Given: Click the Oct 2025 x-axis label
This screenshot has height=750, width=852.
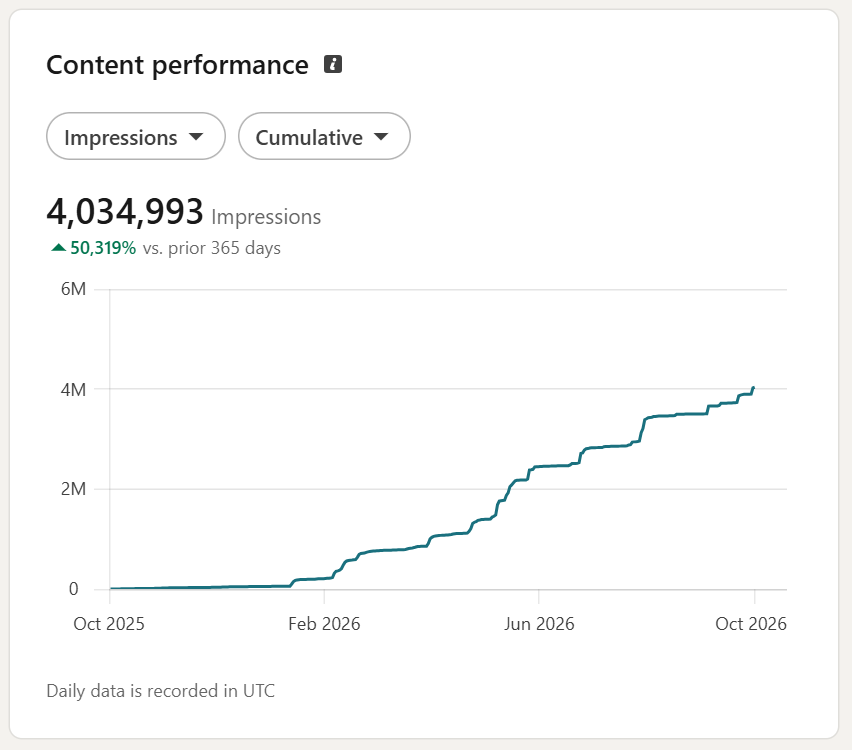Looking at the screenshot, I should point(109,623).
